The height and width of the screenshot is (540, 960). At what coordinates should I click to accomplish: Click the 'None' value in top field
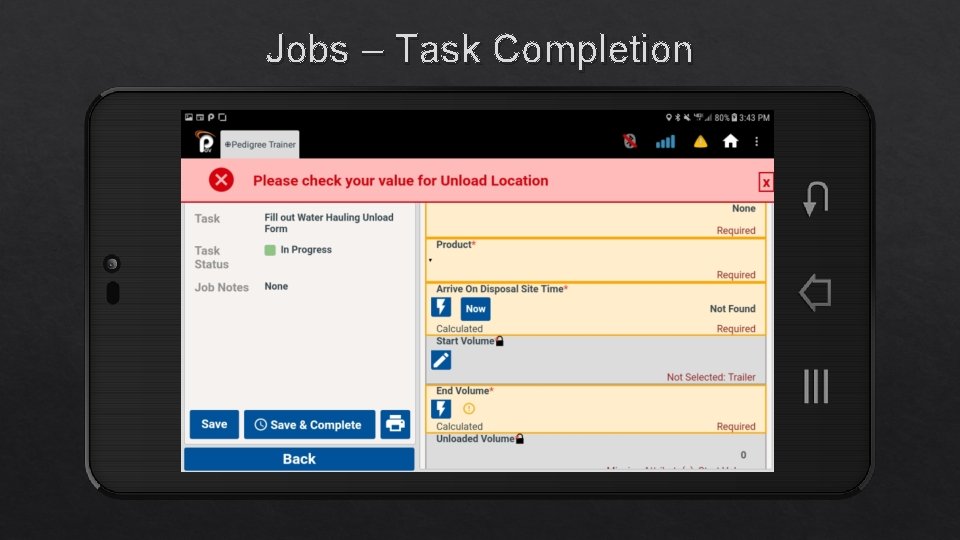point(743,209)
